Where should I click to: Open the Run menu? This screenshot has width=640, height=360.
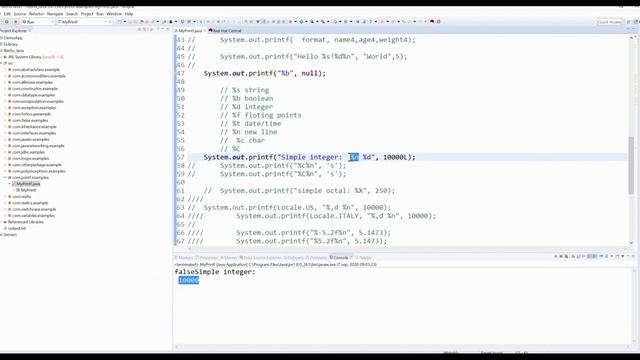100,14
